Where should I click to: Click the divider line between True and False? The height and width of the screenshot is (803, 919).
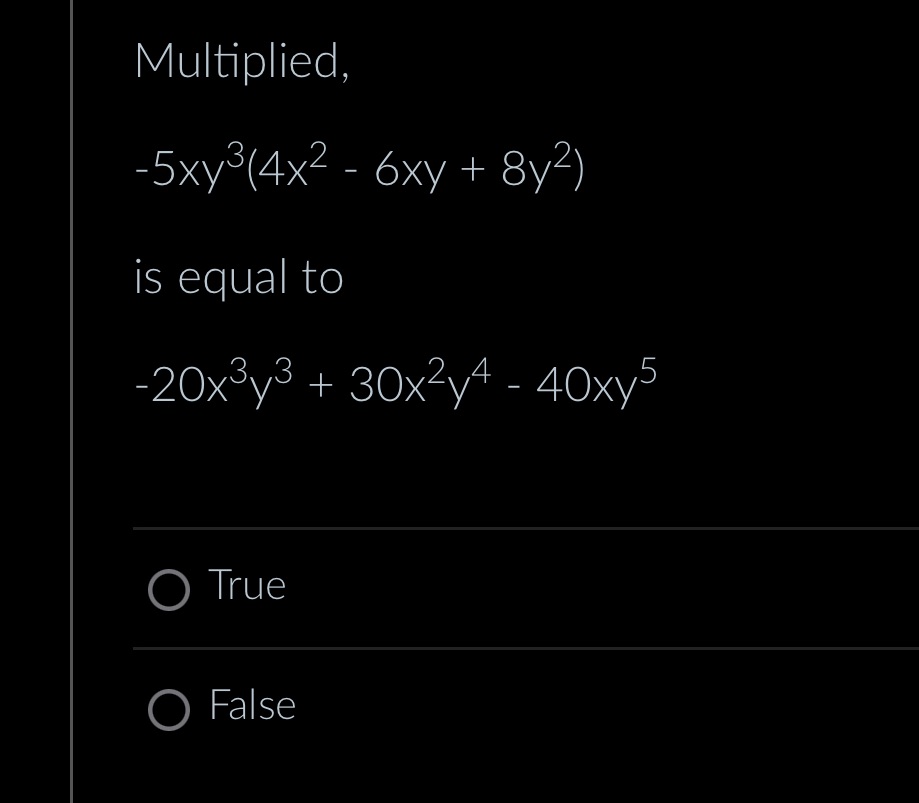(x=450, y=649)
